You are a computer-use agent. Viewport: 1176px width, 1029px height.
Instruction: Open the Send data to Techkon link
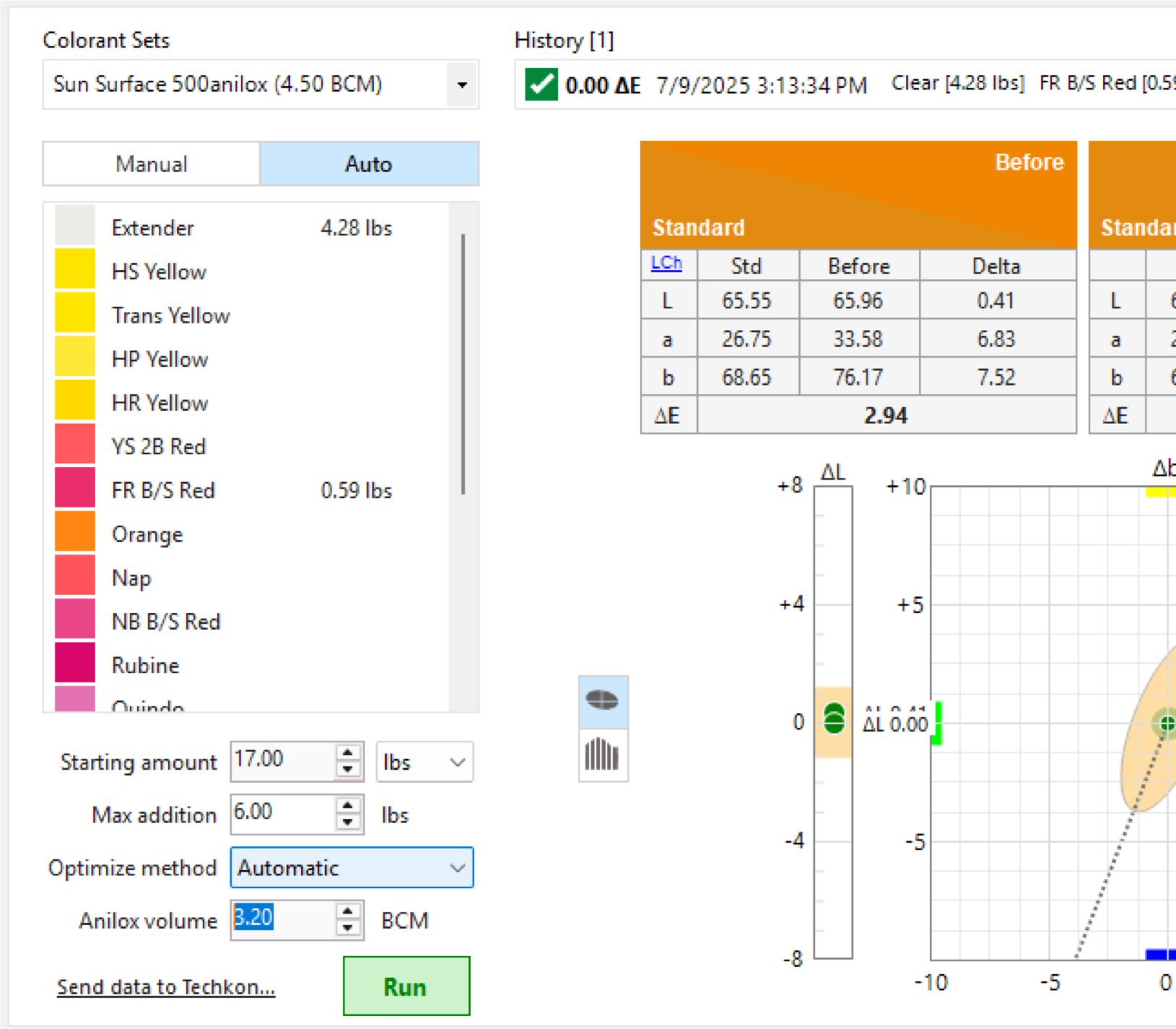point(166,987)
